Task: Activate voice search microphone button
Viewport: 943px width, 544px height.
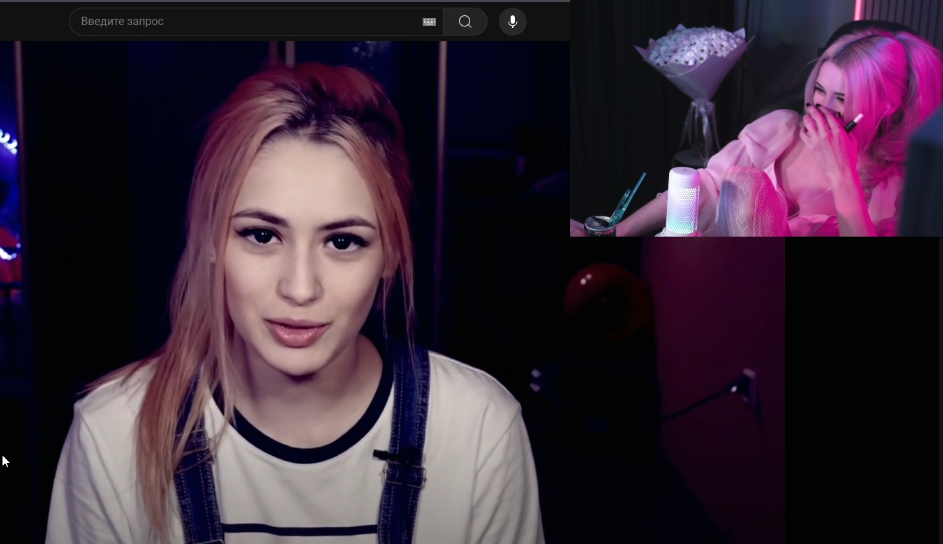Action: (512, 22)
